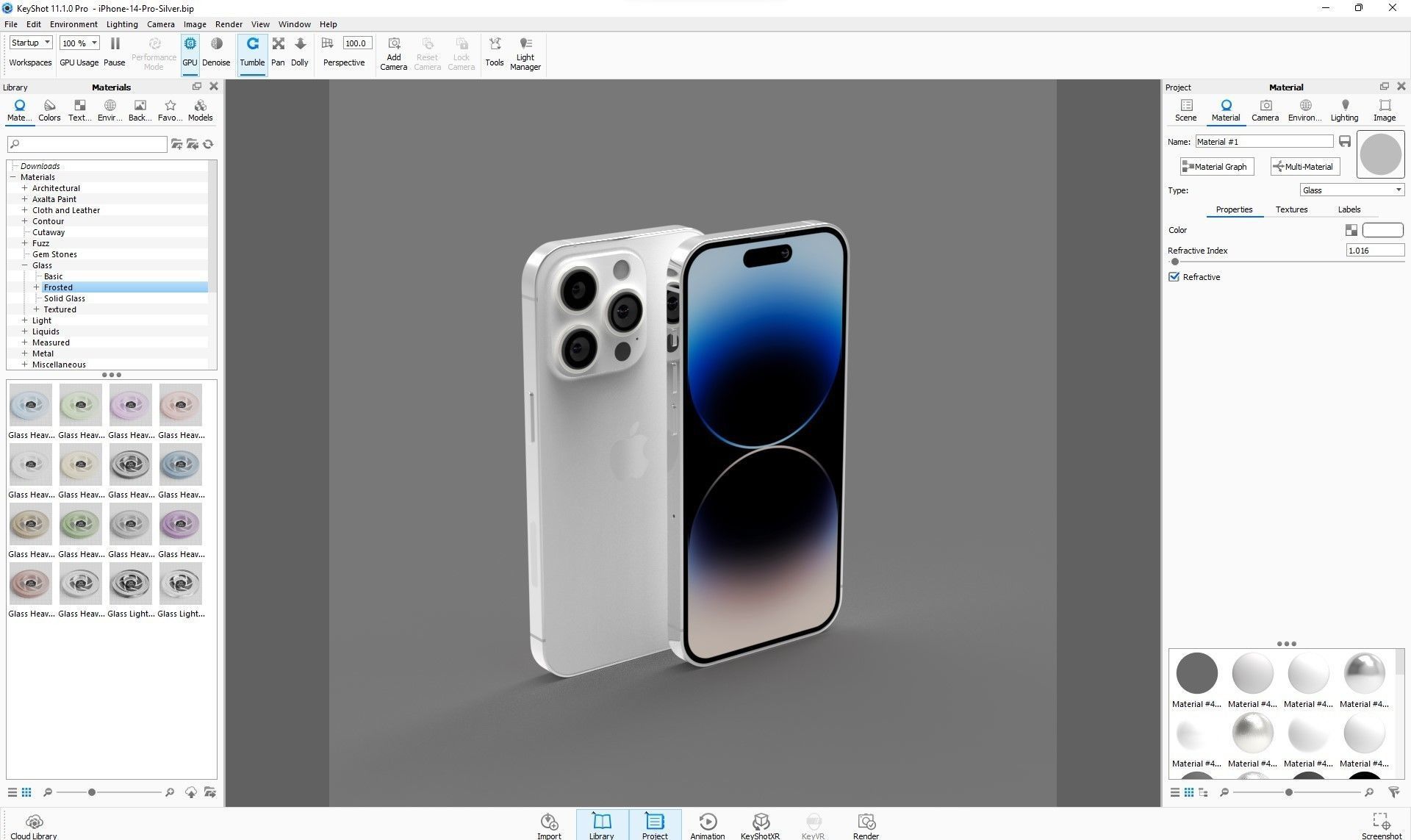
Task: Click the Color swatch for glass
Action: [x=1382, y=230]
